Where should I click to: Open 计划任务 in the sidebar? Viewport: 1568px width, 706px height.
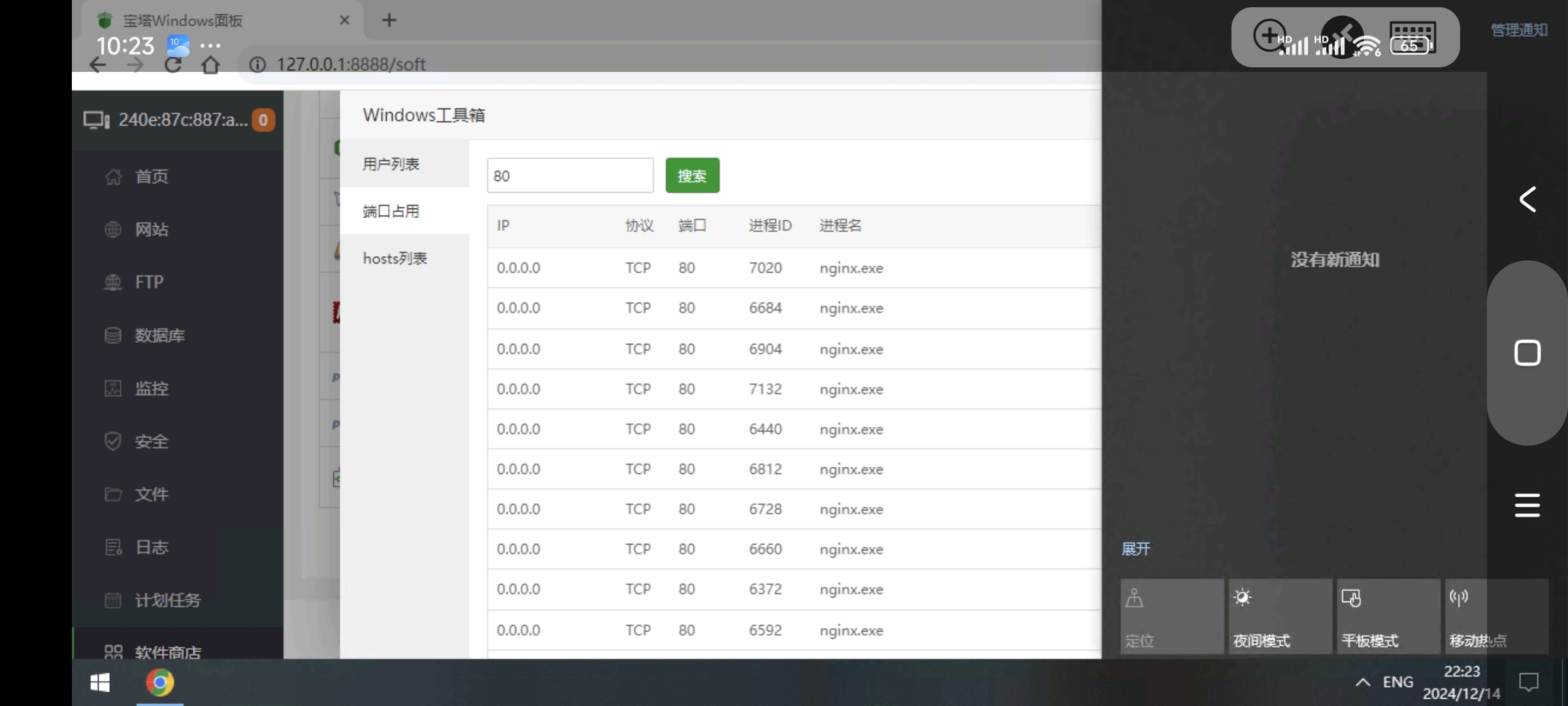(x=167, y=600)
